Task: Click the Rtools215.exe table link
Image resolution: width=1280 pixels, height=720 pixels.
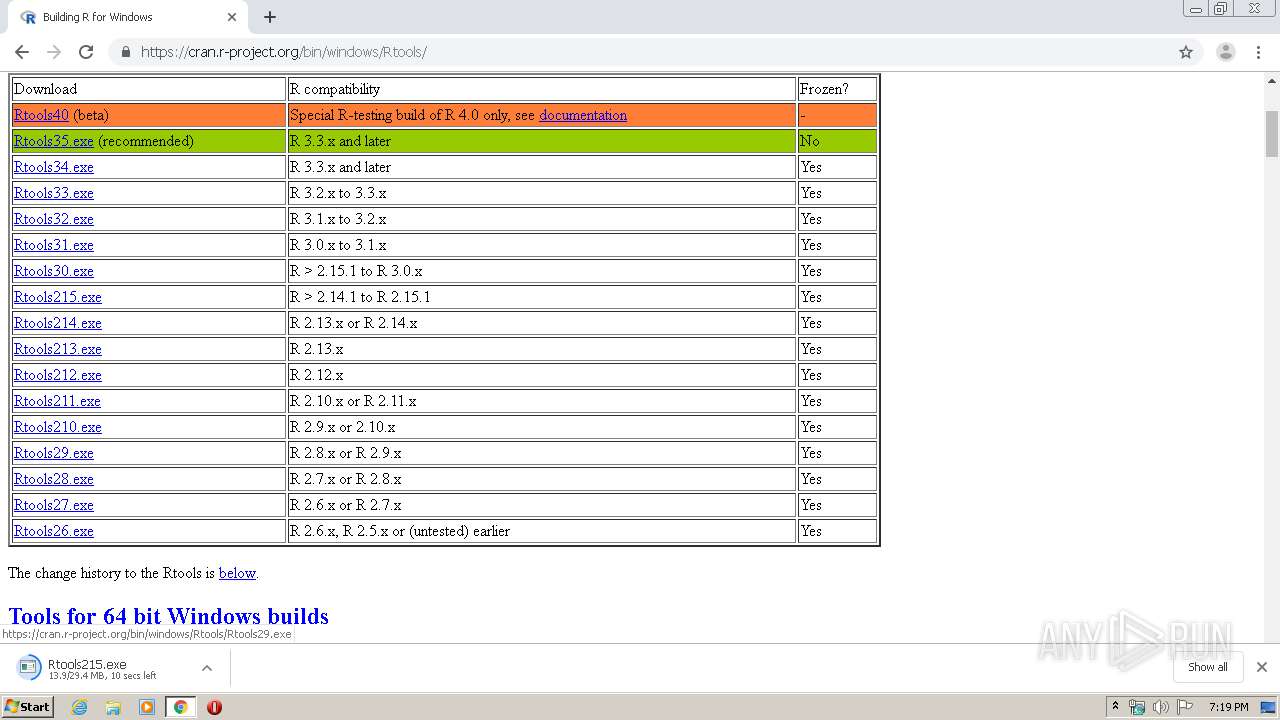Action: 57,297
